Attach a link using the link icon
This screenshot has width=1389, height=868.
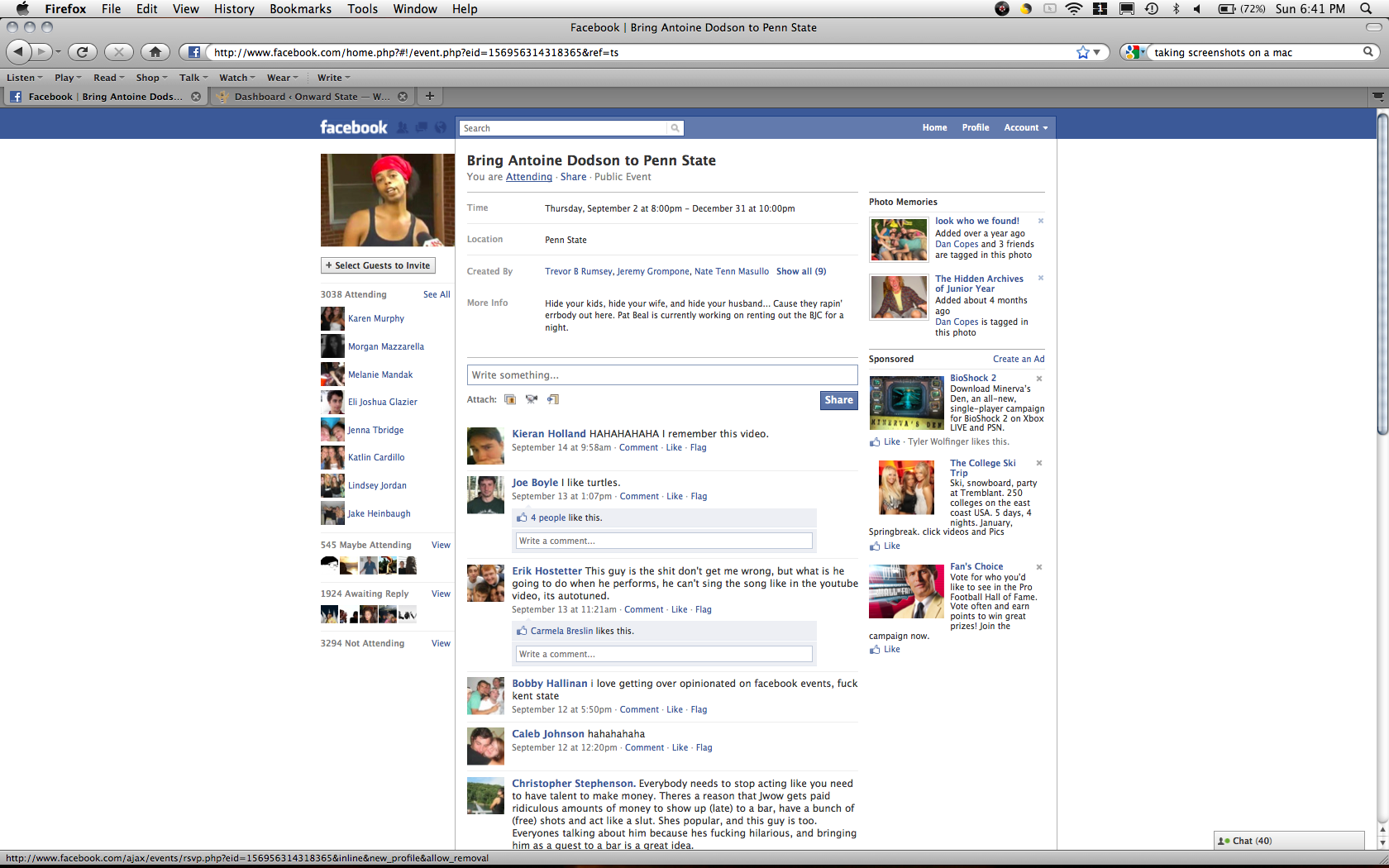[x=553, y=399]
